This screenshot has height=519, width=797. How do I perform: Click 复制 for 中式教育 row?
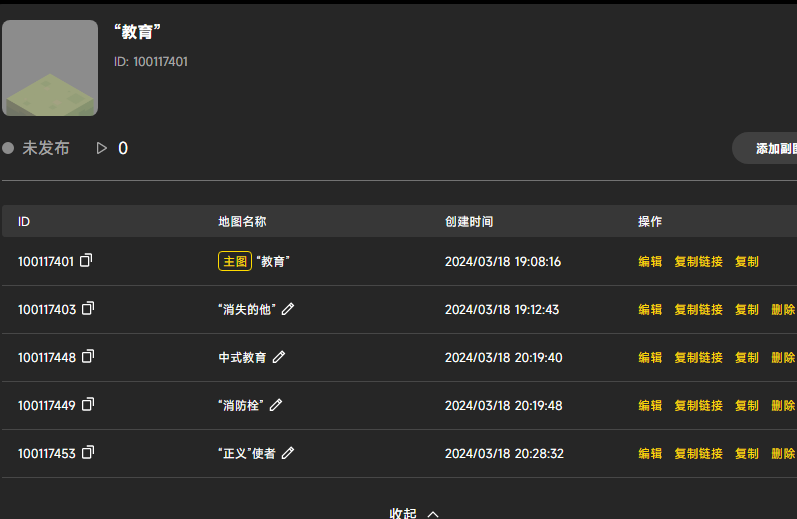pyautogui.click(x=747, y=357)
